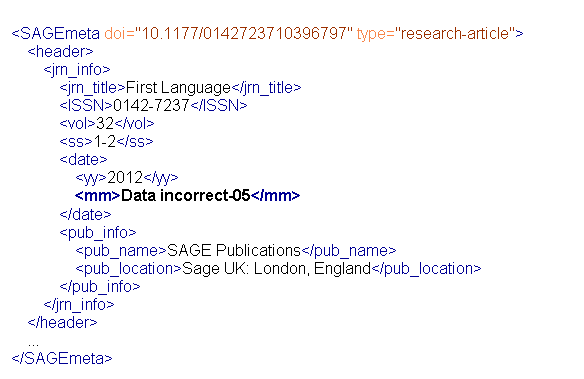Image resolution: width=584 pixels, height=379 pixels.
Task: Select the SAGE Publications publisher name
Action: pos(234,251)
